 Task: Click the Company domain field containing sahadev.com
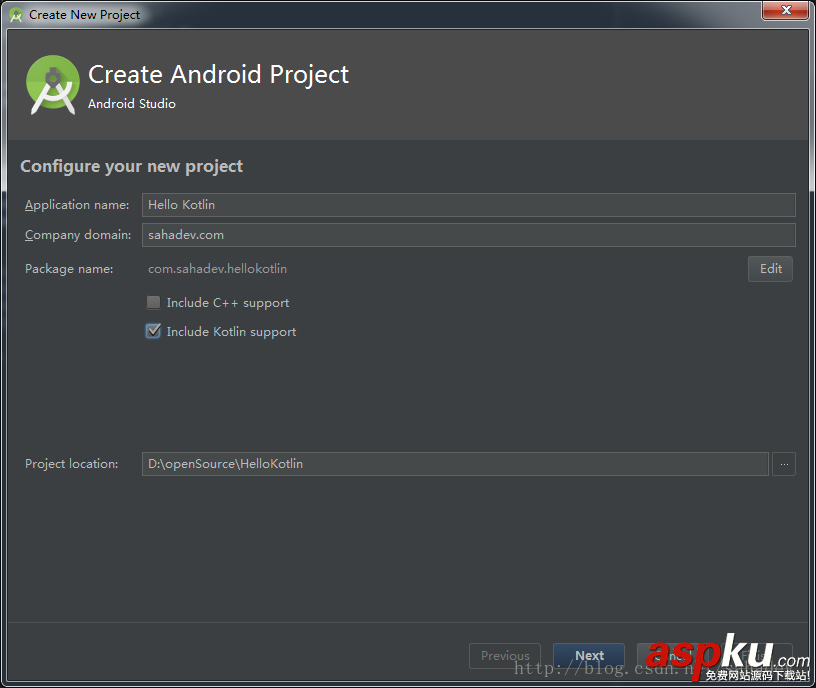[468, 235]
